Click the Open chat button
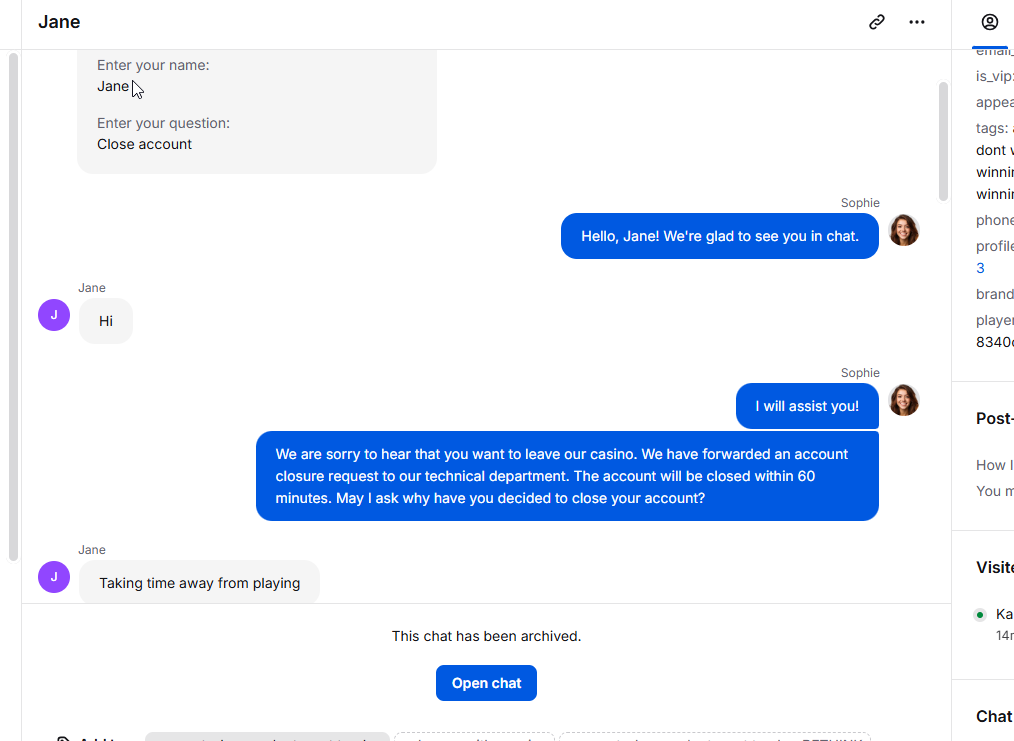This screenshot has width=1014, height=741. click(486, 683)
